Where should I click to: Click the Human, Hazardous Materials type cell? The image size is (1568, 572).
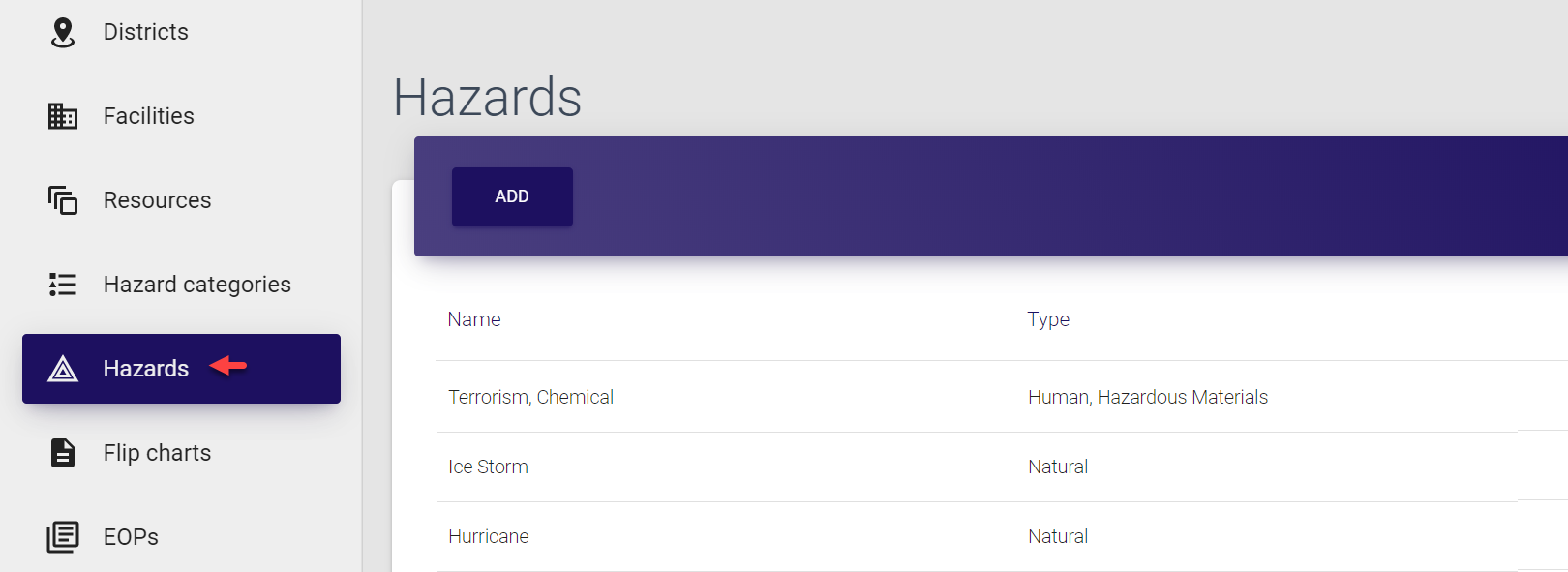1147,397
